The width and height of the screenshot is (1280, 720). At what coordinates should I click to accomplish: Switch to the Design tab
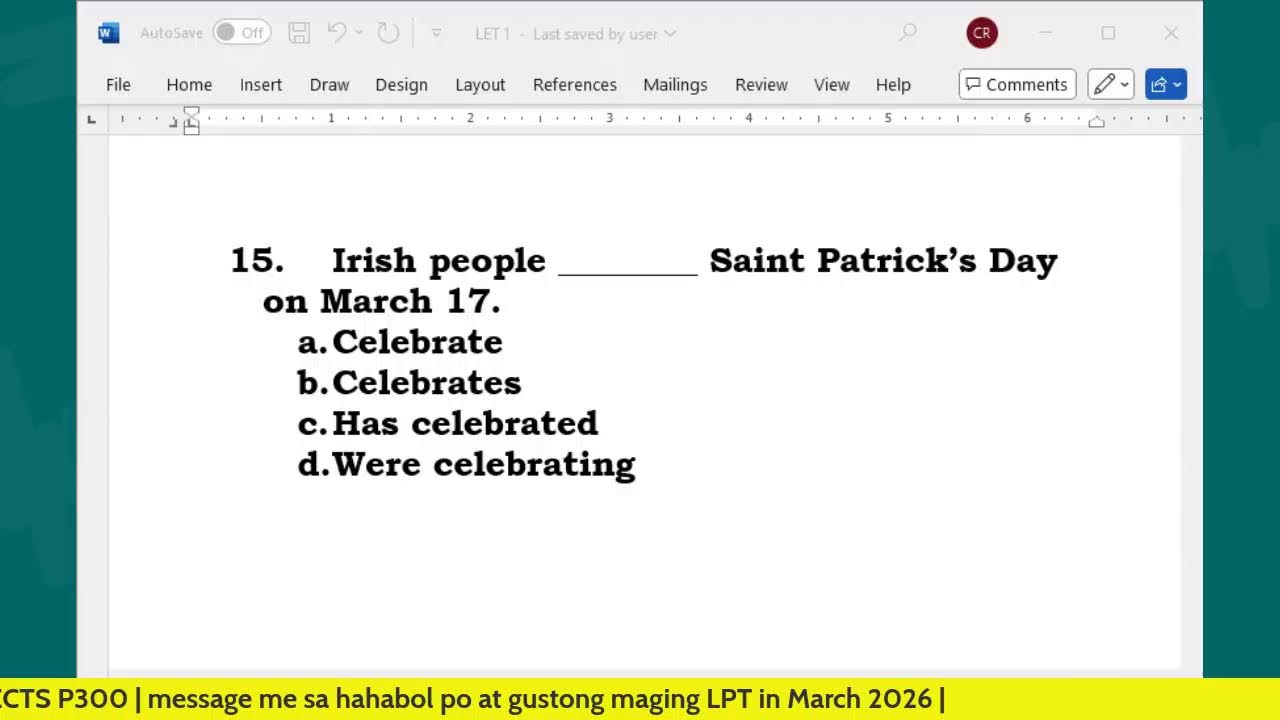coord(401,85)
